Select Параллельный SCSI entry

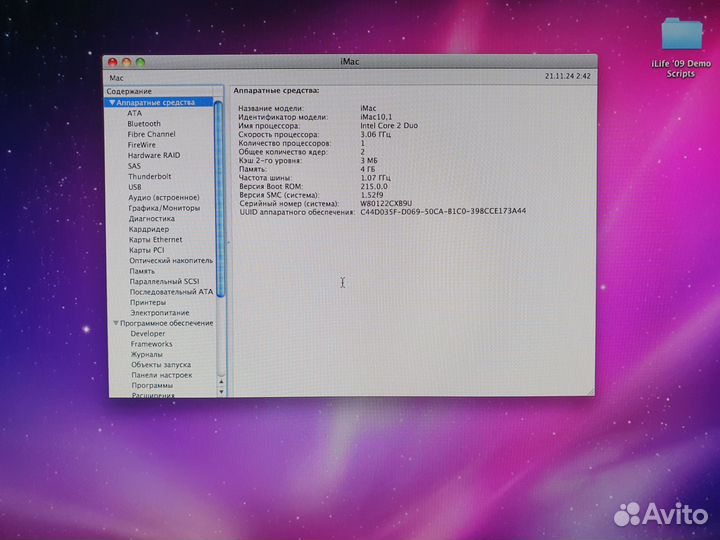click(164, 281)
